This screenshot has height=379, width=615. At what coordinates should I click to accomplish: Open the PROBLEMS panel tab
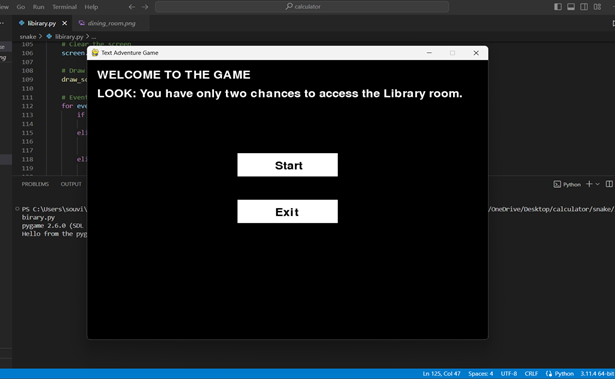point(35,184)
